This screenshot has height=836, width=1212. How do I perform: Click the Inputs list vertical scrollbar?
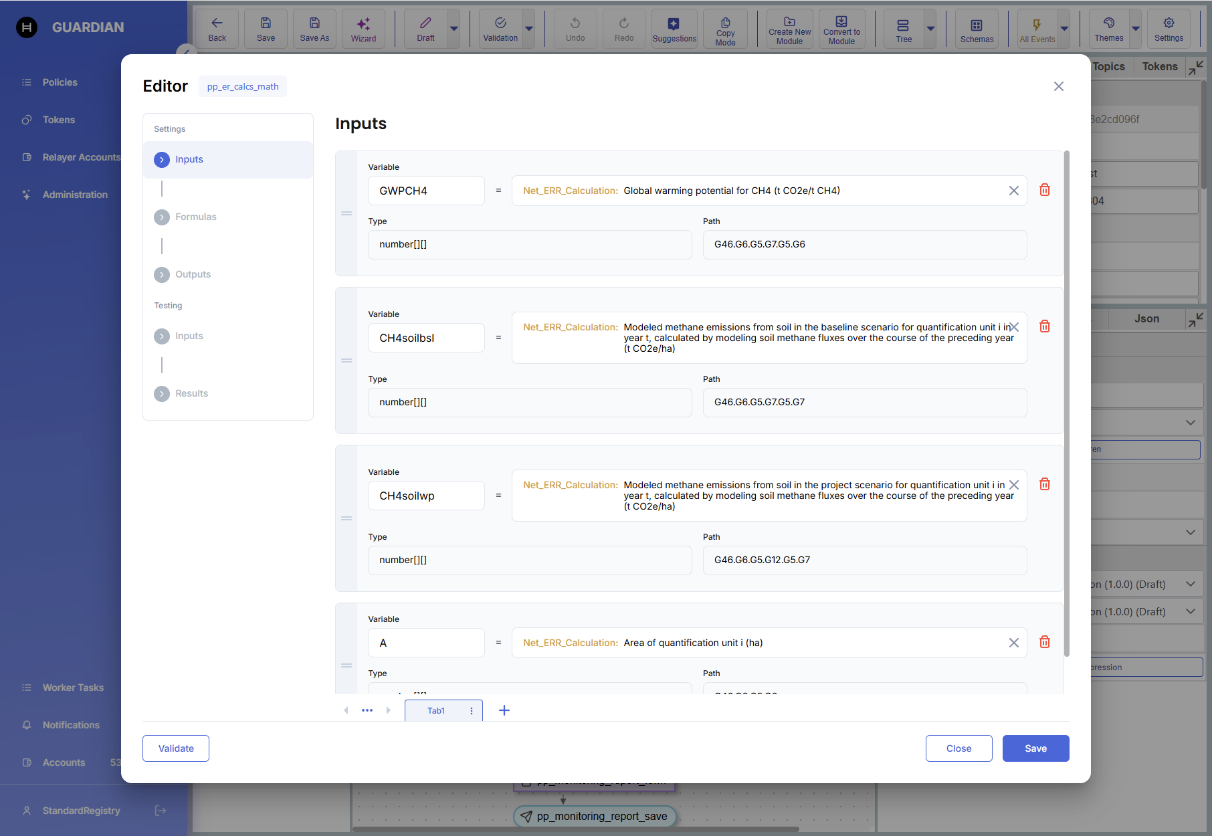1068,400
